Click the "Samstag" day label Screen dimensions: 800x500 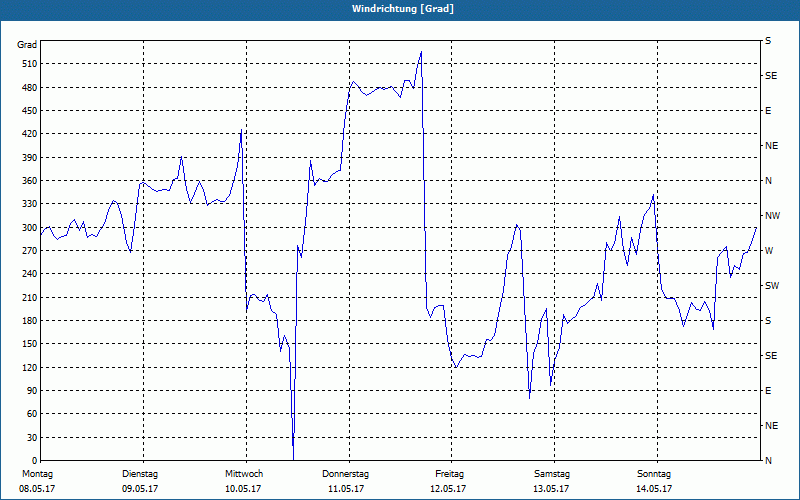(552, 474)
